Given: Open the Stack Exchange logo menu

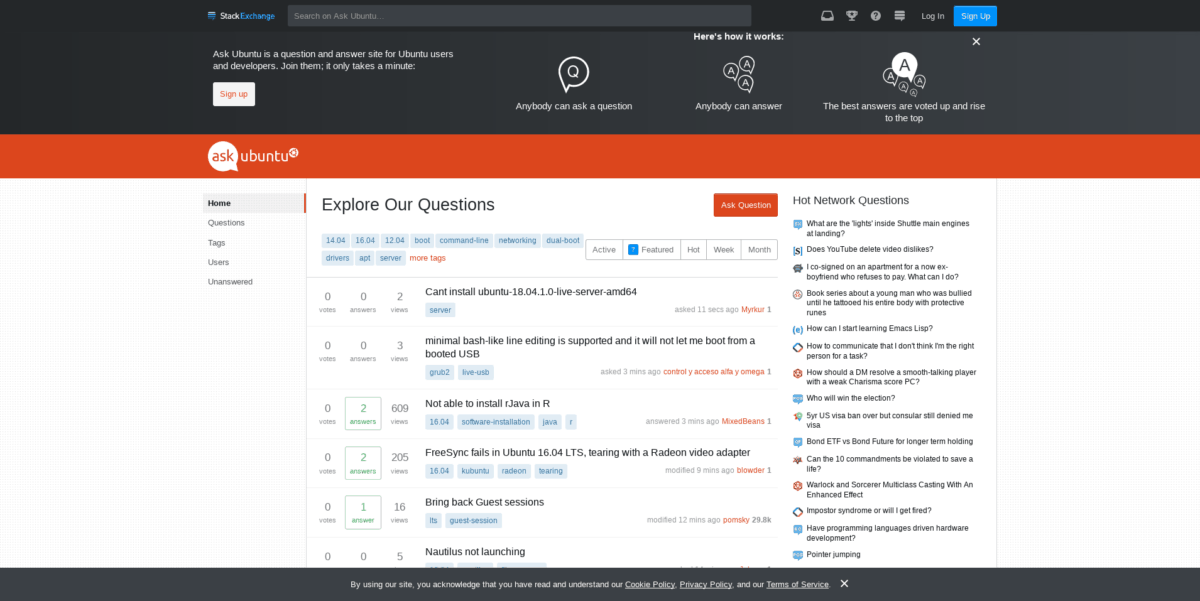Looking at the screenshot, I should [239, 15].
